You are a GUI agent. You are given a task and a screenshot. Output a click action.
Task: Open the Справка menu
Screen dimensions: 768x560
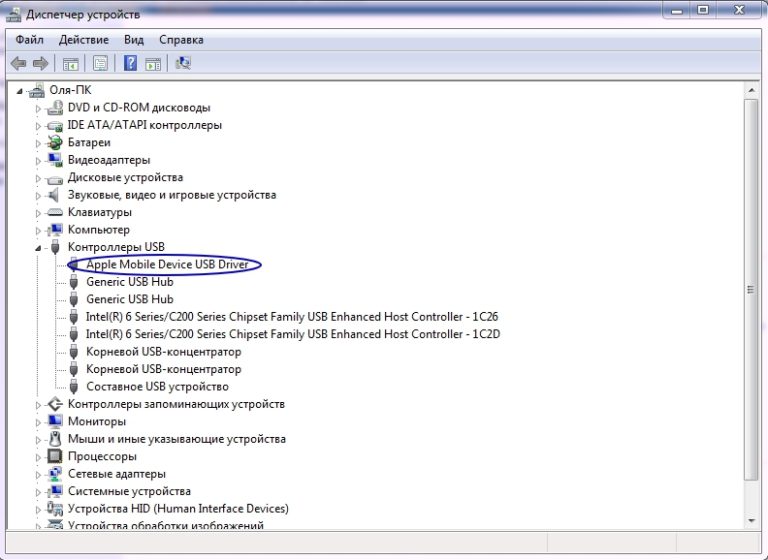coord(180,39)
